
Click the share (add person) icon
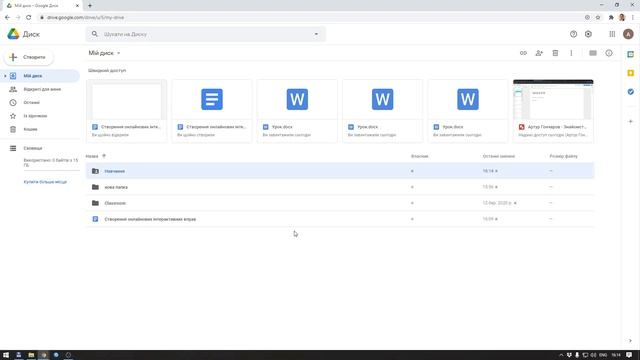click(539, 53)
